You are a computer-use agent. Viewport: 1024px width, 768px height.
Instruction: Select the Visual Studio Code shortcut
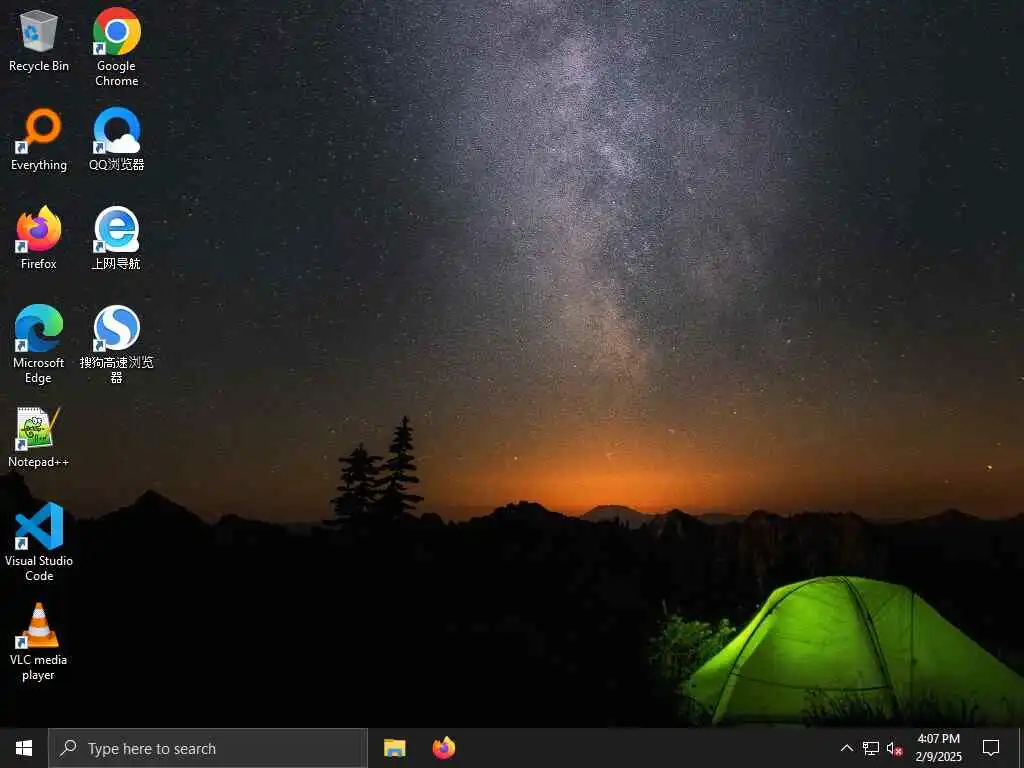point(39,542)
